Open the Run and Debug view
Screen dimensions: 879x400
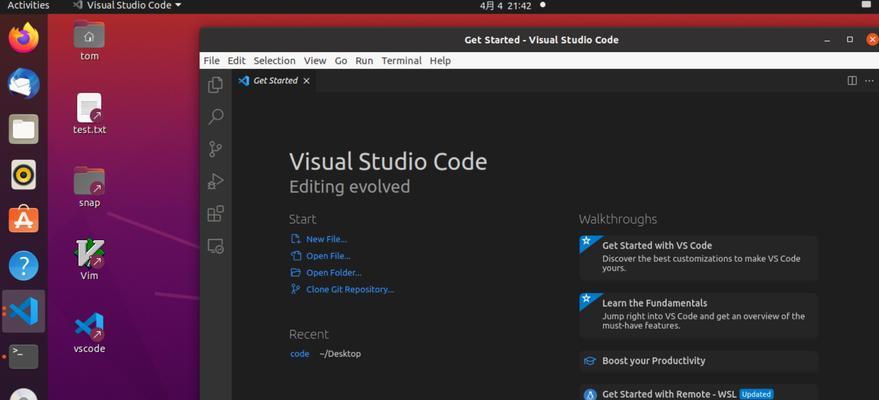click(215, 182)
